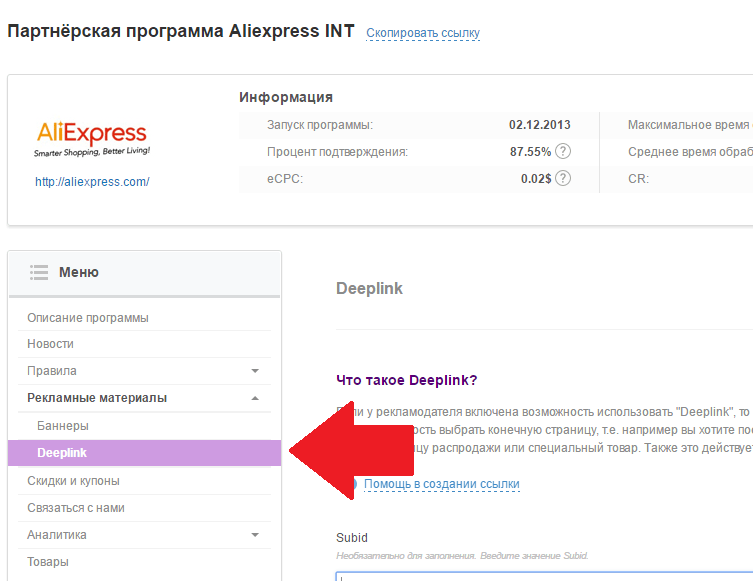
Task: Click the Максимальное время label
Action: (x=690, y=125)
